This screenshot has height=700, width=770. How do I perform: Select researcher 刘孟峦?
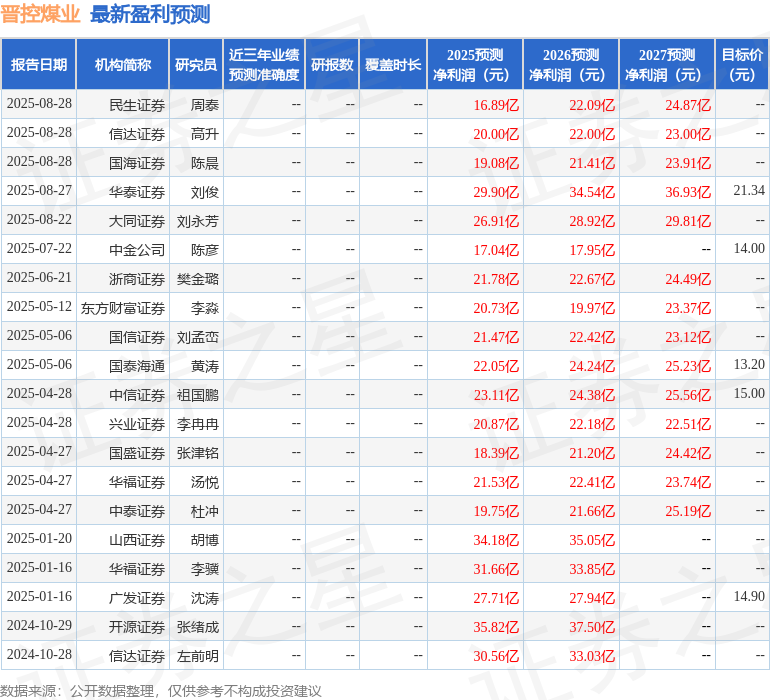tap(198, 336)
